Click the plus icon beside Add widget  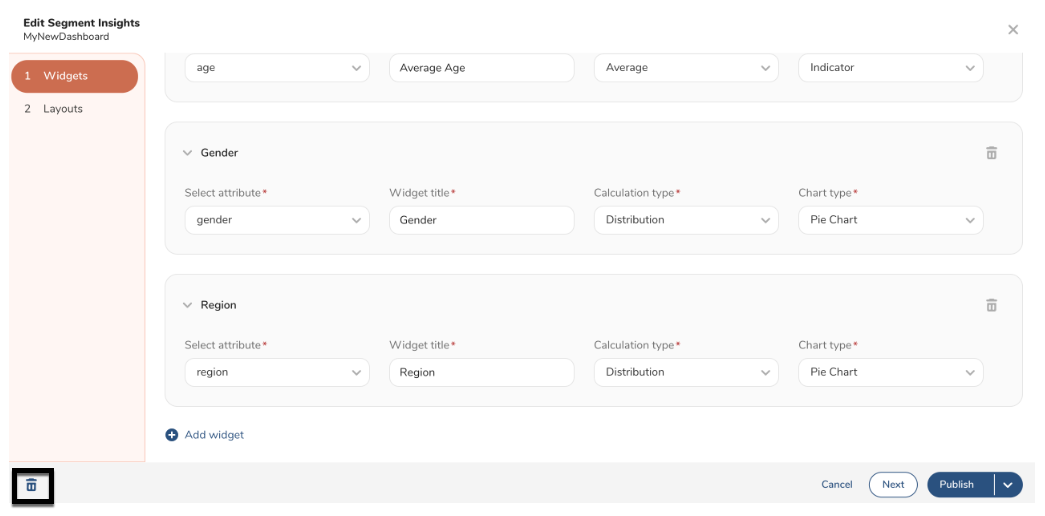pyautogui.click(x=172, y=435)
